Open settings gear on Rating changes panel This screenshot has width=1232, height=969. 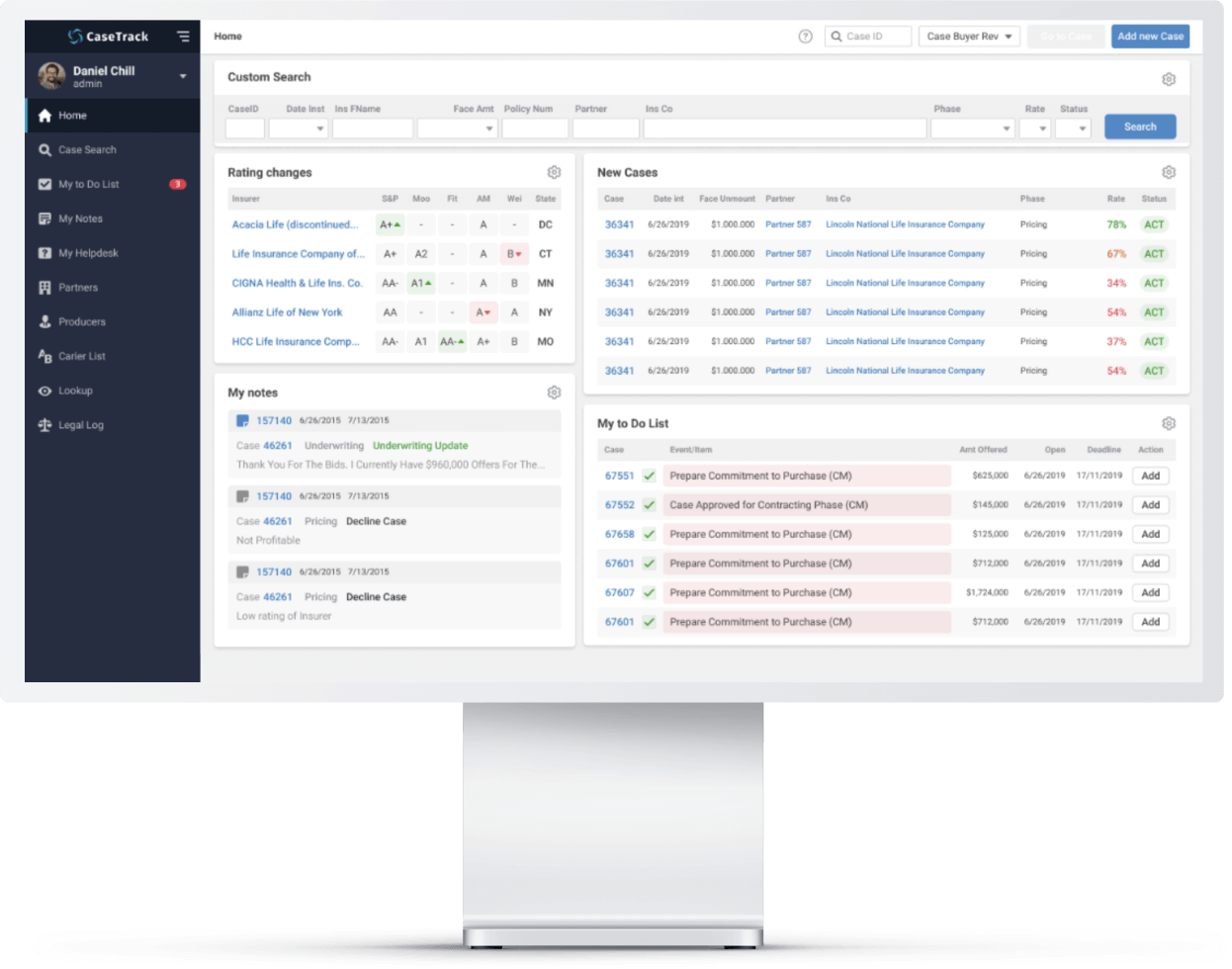[x=554, y=171]
